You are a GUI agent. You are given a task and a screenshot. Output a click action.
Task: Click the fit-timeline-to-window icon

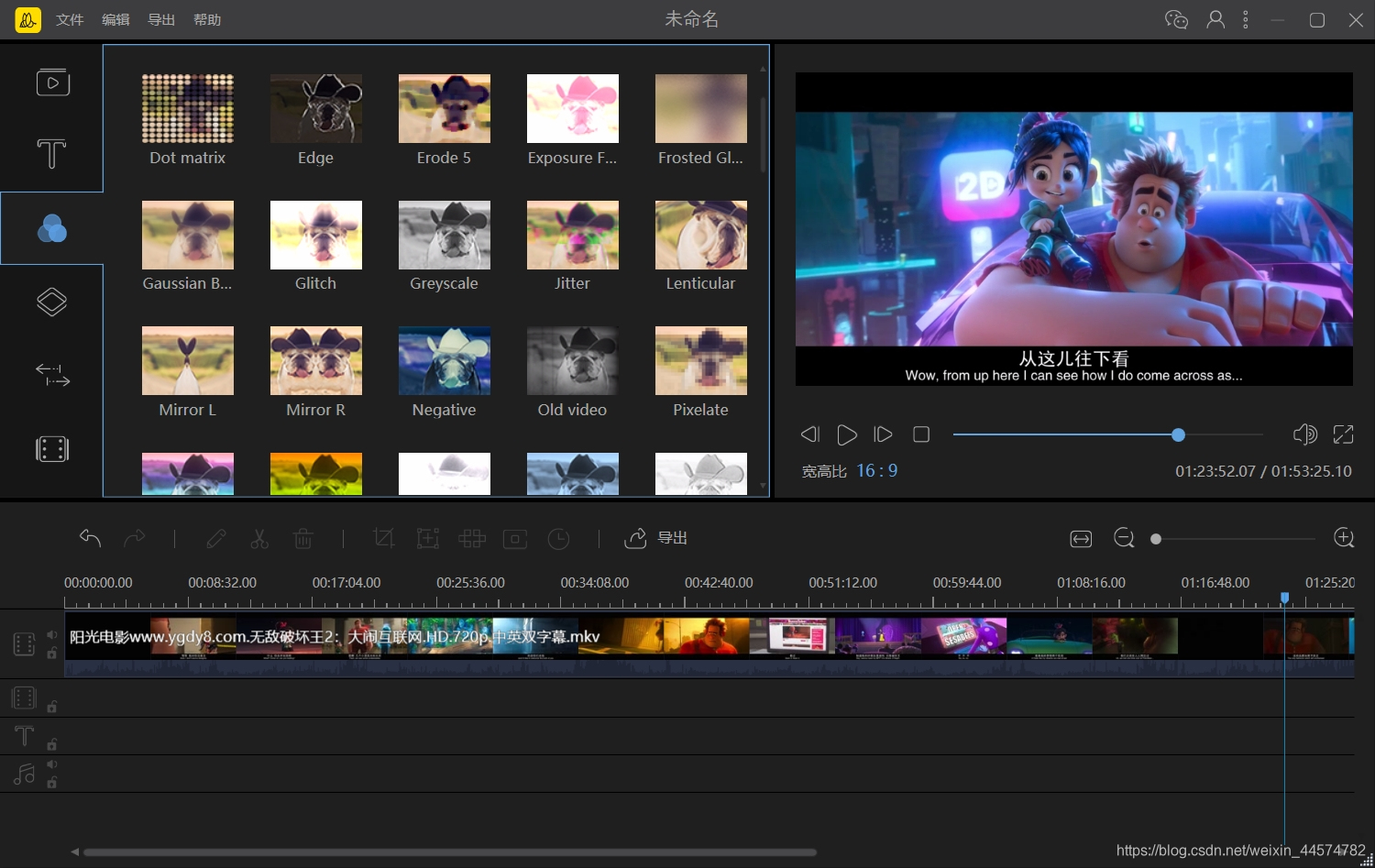tap(1081, 539)
